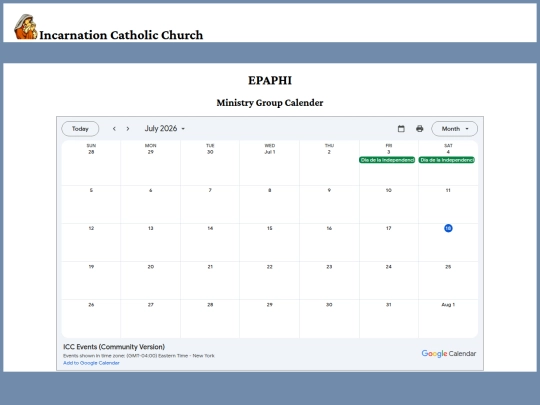Select date 9 in the calendar

329,190
